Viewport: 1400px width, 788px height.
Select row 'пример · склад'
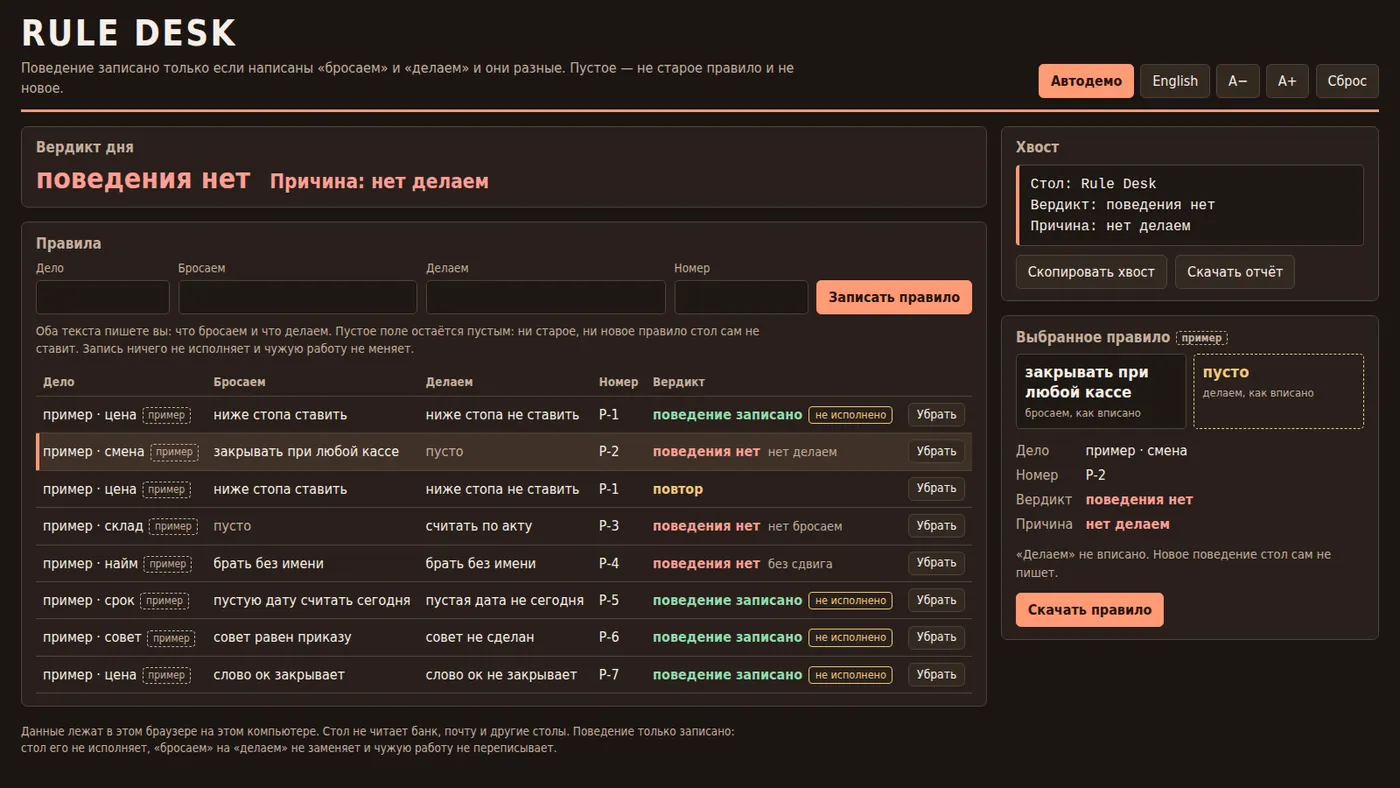pyautogui.click(x=504, y=526)
